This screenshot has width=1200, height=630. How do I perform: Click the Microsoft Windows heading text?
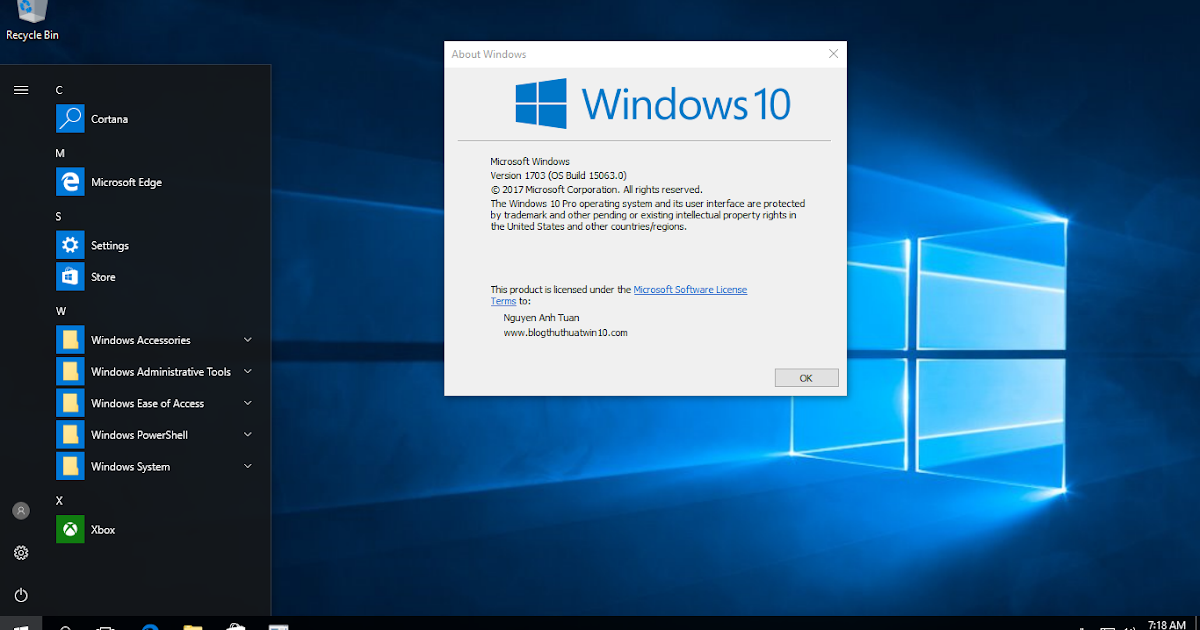tap(530, 161)
